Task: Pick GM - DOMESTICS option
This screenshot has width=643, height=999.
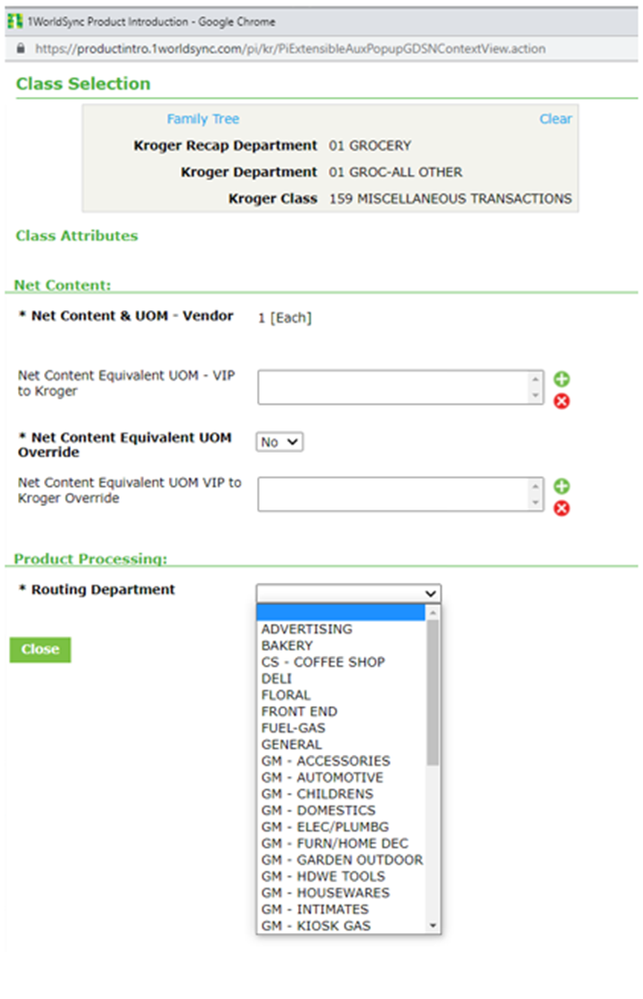Action: pos(341,810)
